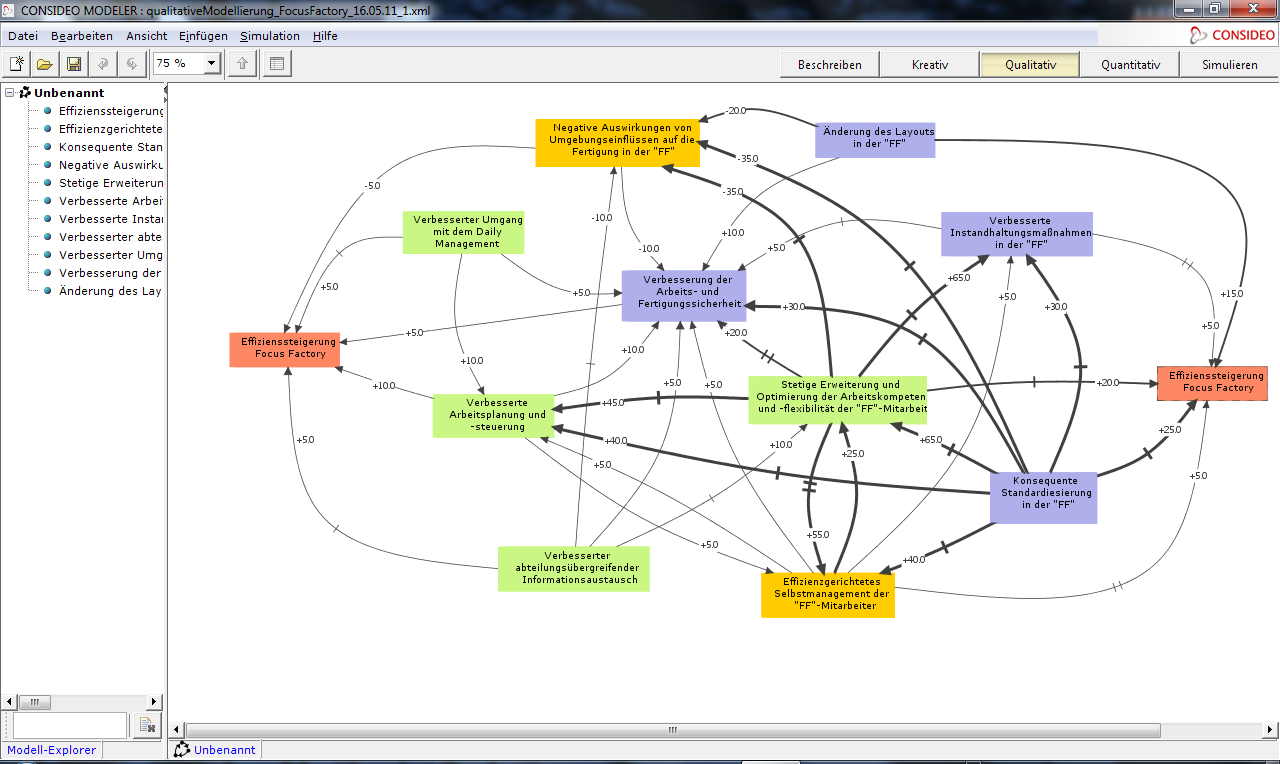
Task: Click the open folder icon in toolbar
Action: [45, 64]
